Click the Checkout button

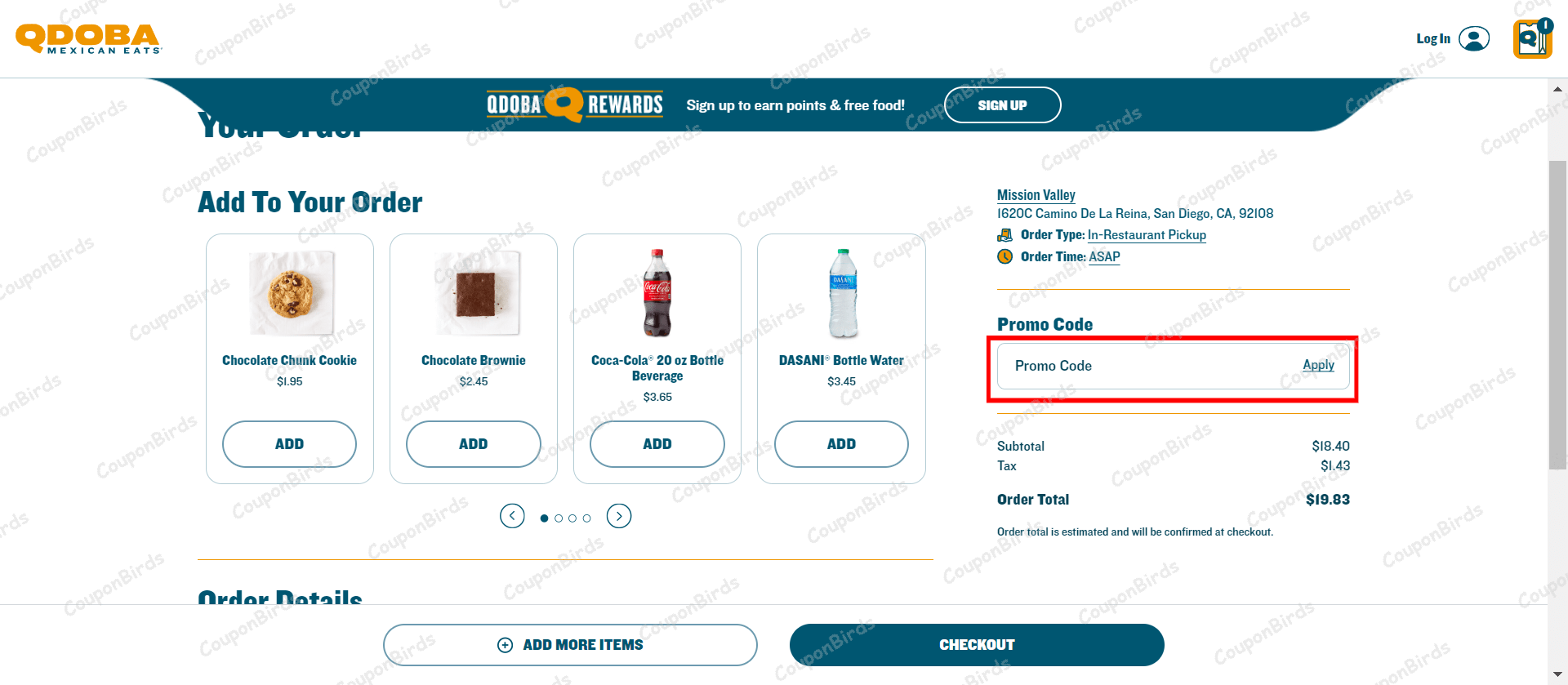click(977, 645)
